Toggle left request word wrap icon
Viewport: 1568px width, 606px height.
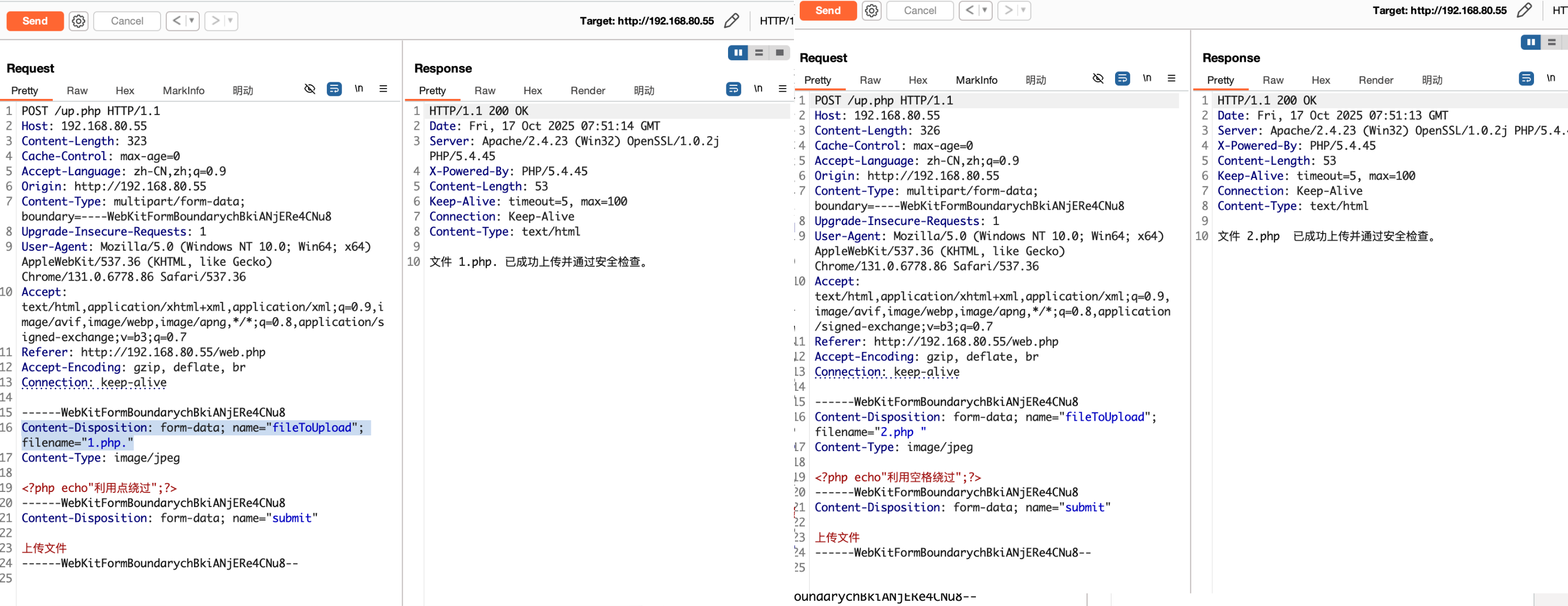[x=334, y=89]
